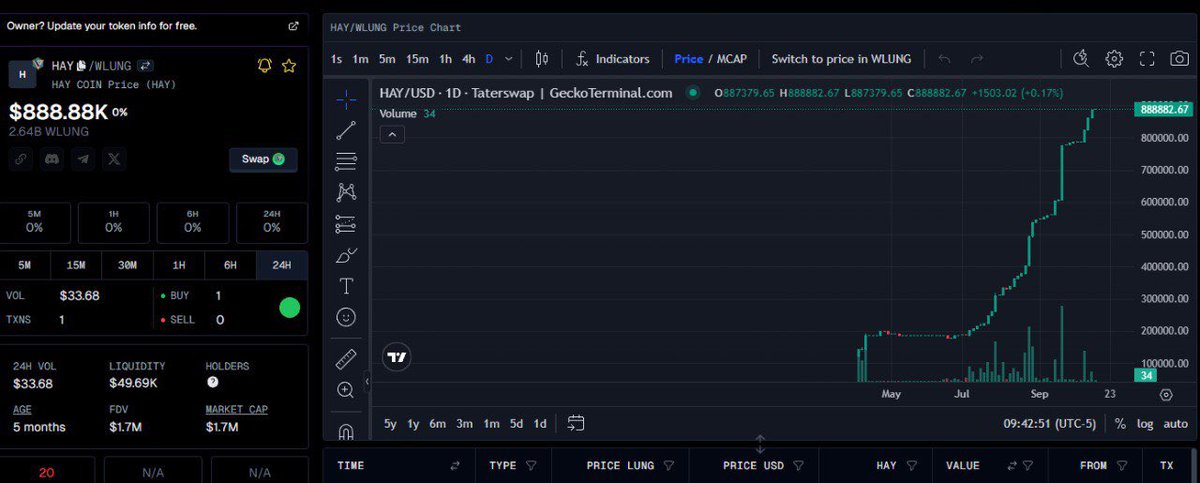Open the TradingView logo link

397,357
